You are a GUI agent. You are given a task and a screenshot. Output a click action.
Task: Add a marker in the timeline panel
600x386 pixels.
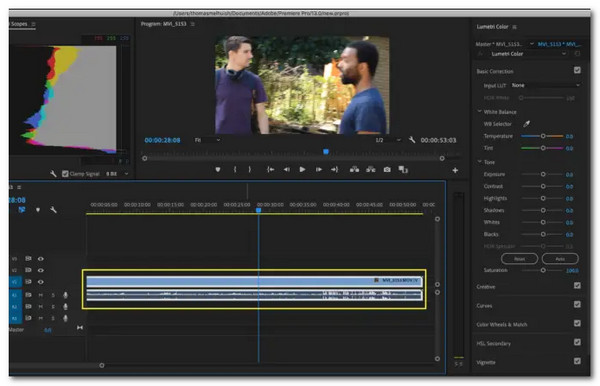[x=38, y=210]
